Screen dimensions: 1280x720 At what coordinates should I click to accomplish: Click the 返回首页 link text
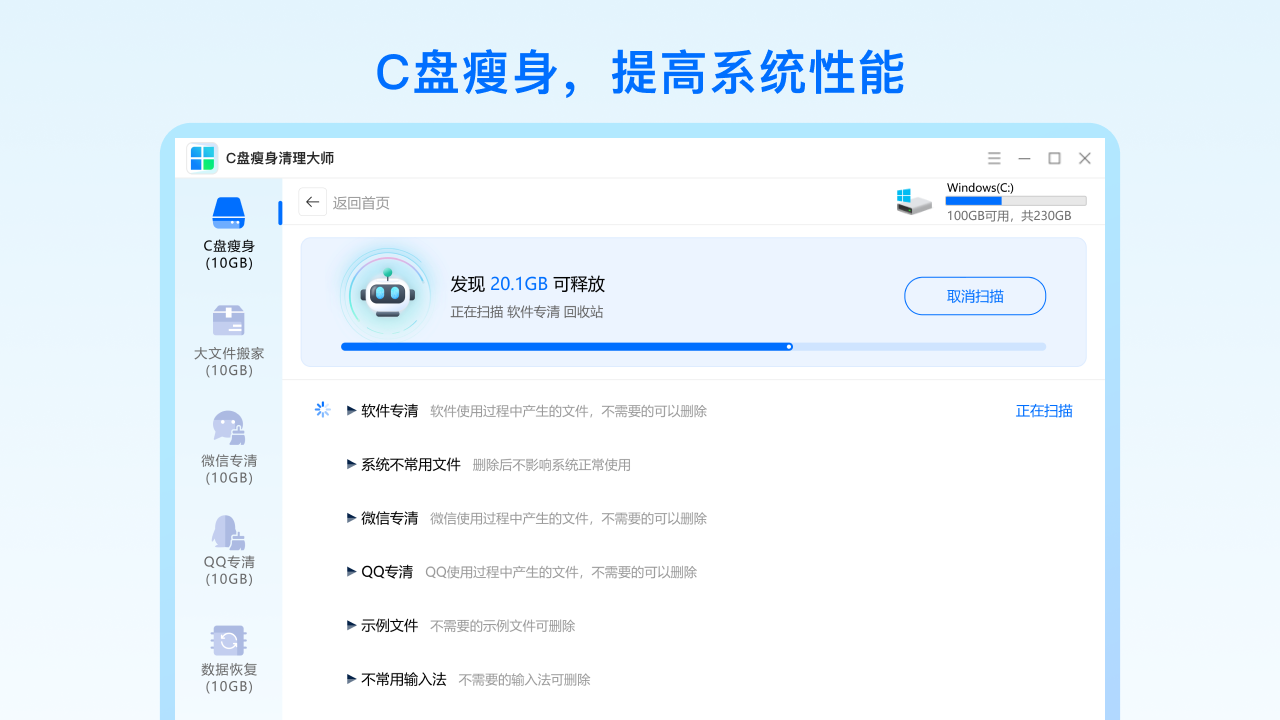pyautogui.click(x=361, y=203)
